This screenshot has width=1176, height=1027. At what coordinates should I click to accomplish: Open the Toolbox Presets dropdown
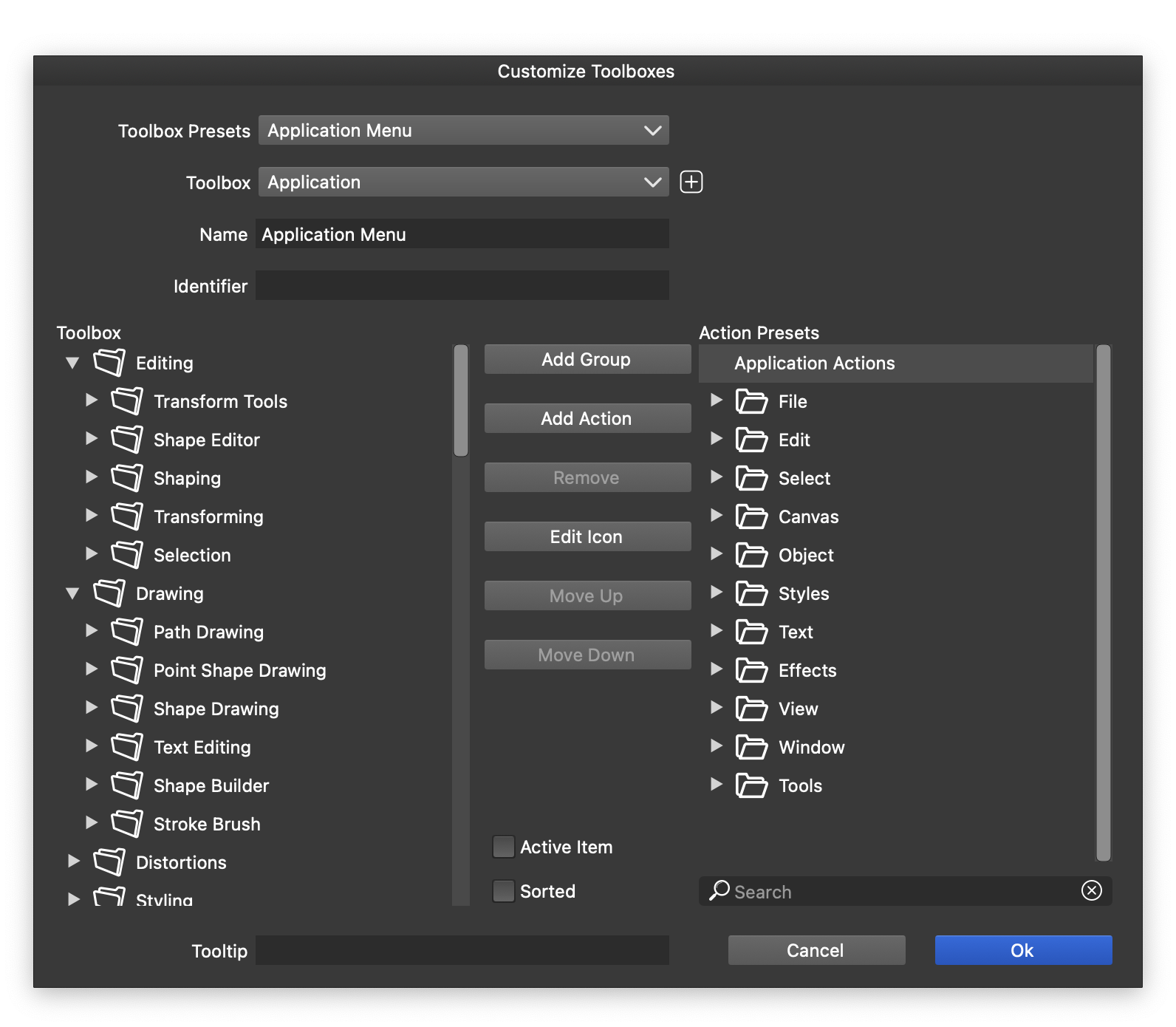click(x=463, y=130)
